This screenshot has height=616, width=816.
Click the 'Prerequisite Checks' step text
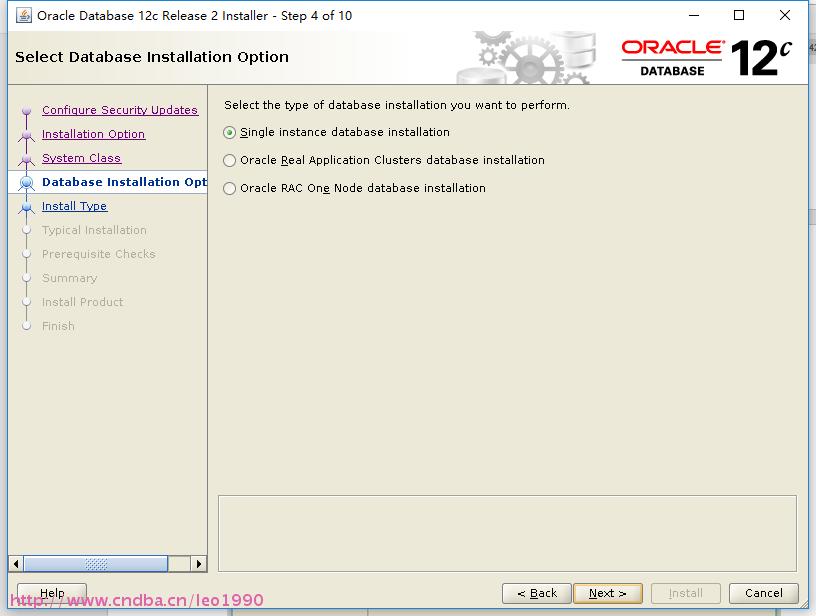click(x=98, y=254)
